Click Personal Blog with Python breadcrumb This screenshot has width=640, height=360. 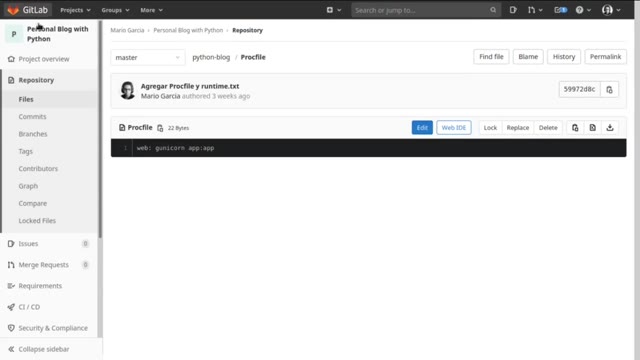coord(188,30)
